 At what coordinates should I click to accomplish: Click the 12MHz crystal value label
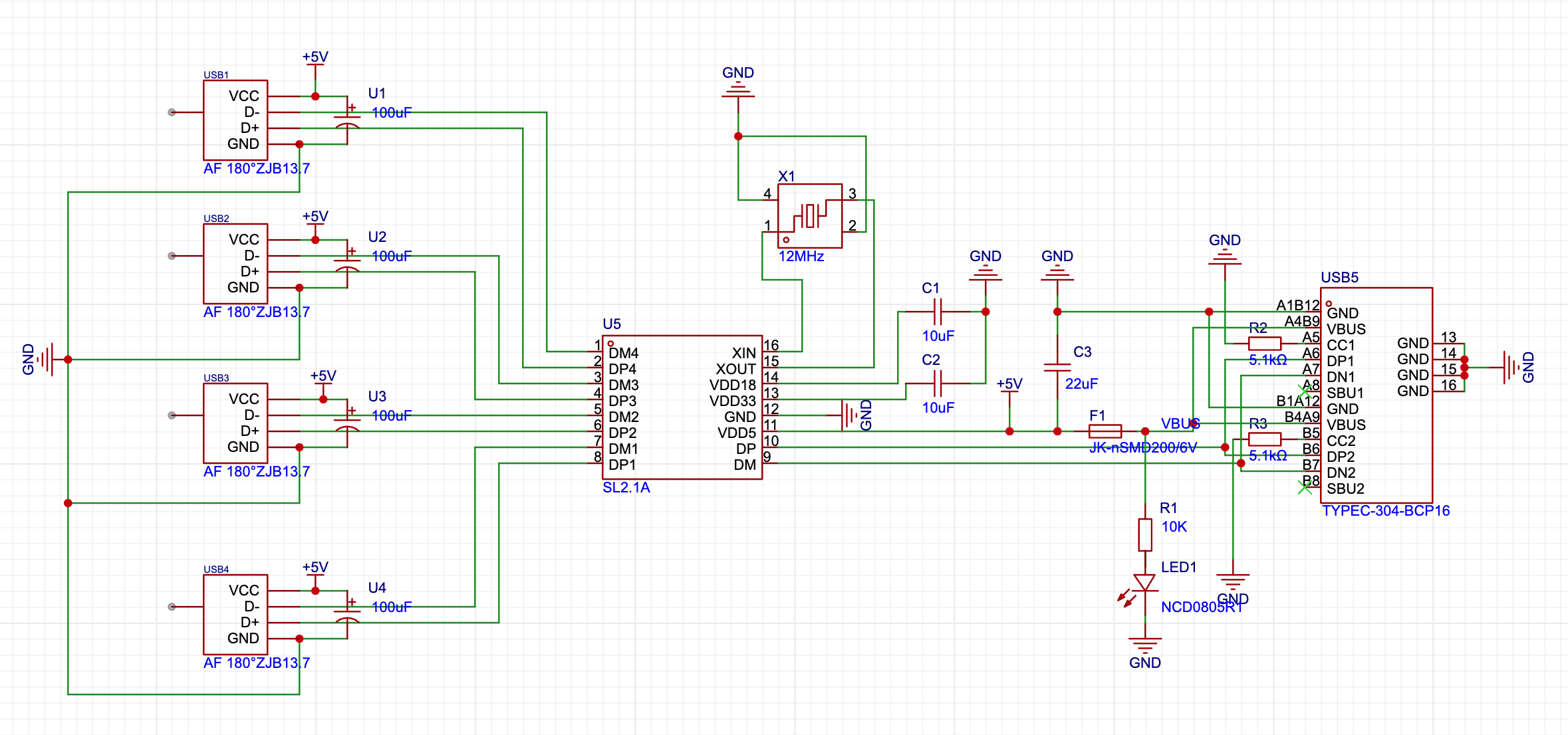(x=801, y=256)
